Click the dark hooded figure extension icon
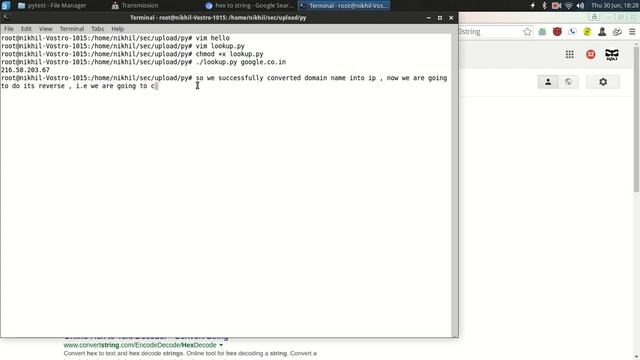Image resolution: width=640 pixels, height=360 pixels. coord(602,31)
